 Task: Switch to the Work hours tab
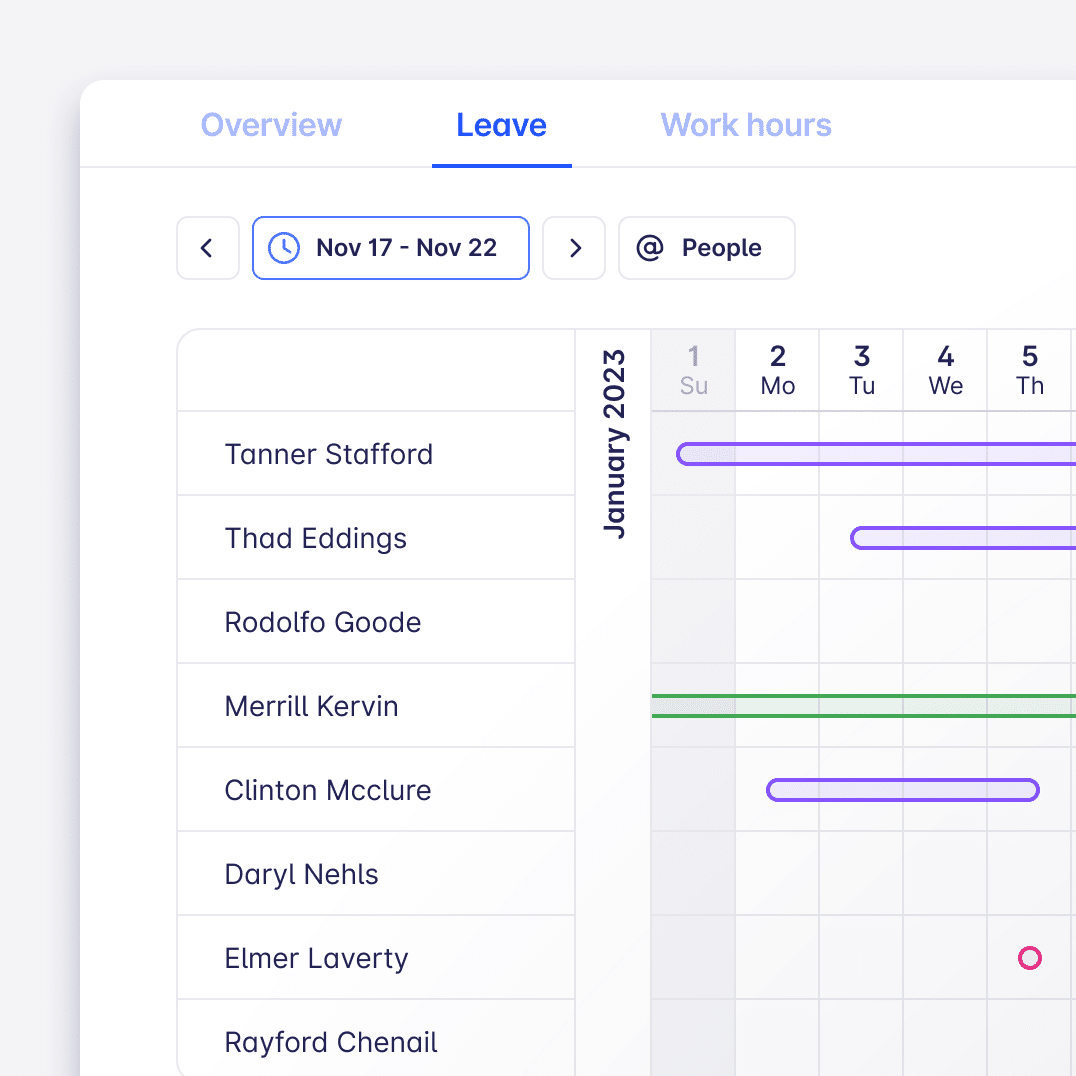pyautogui.click(x=746, y=125)
